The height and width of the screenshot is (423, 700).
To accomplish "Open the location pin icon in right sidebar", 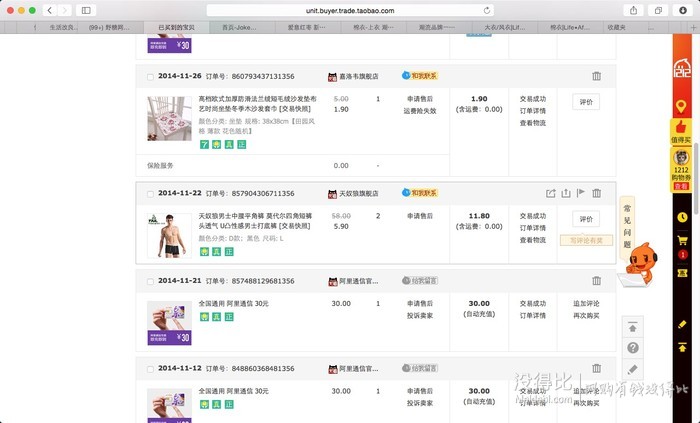I will (681, 107).
